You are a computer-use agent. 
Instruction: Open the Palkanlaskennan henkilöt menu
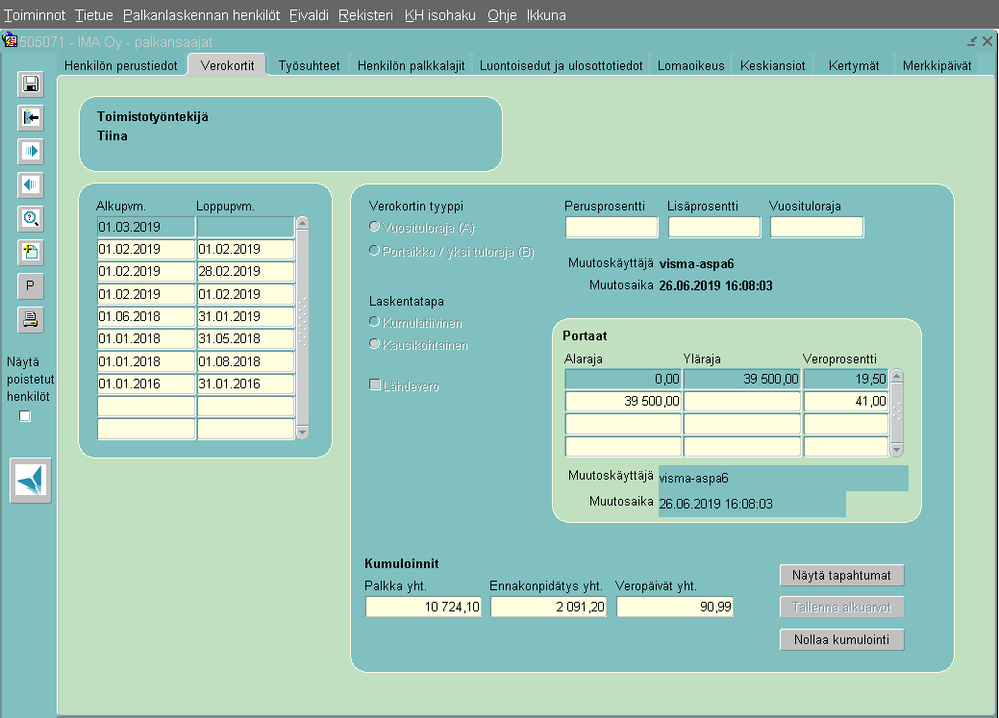201,15
